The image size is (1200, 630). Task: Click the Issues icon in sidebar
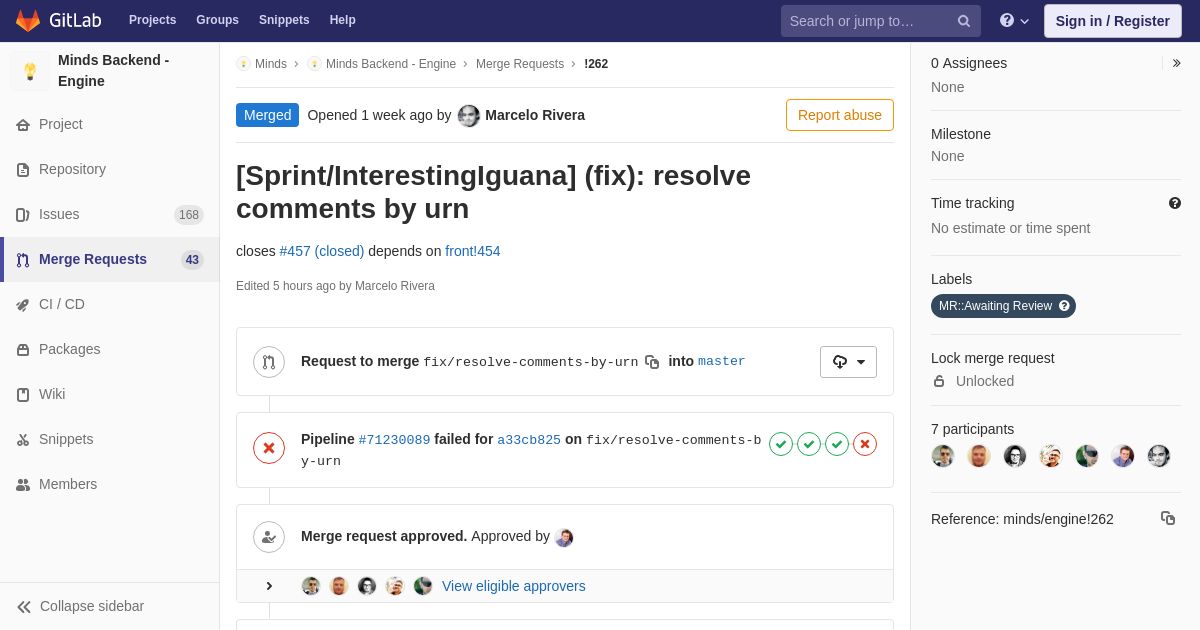click(23, 215)
